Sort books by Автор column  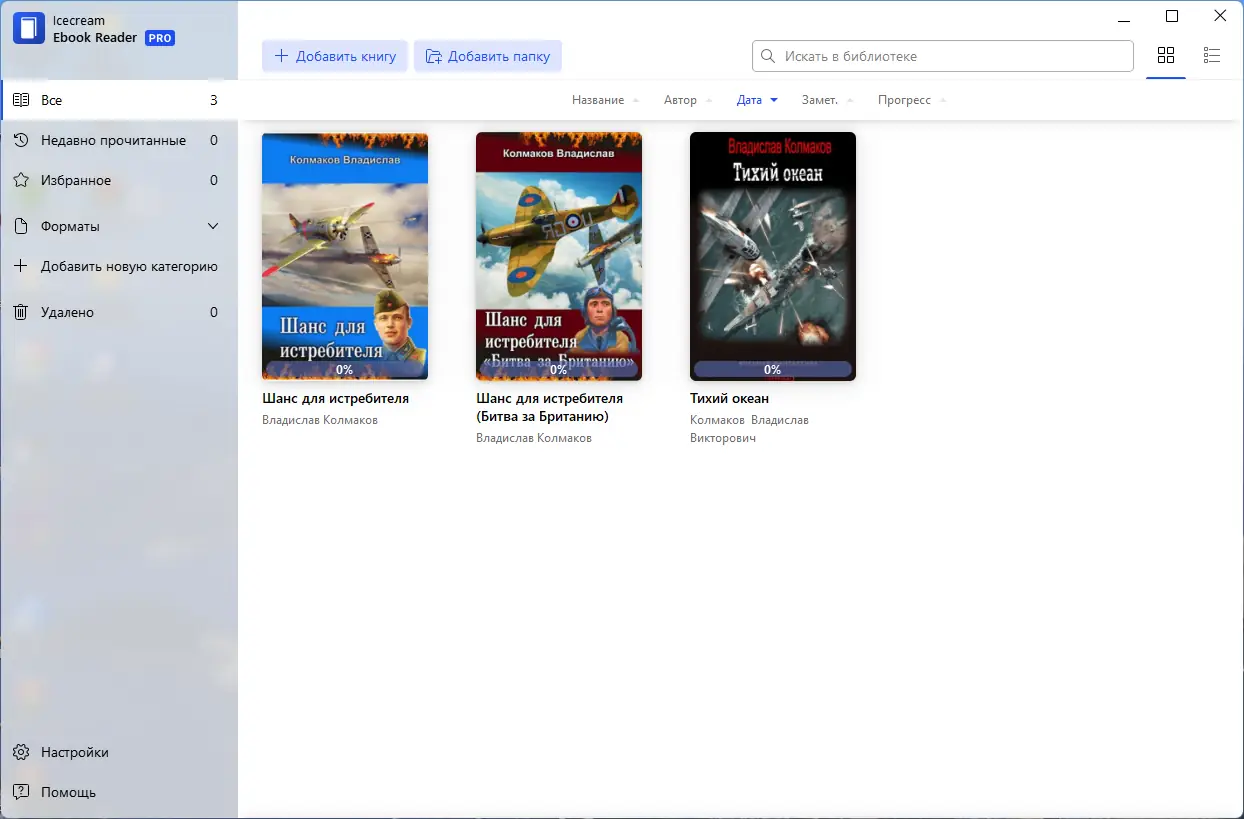pyautogui.click(x=688, y=100)
